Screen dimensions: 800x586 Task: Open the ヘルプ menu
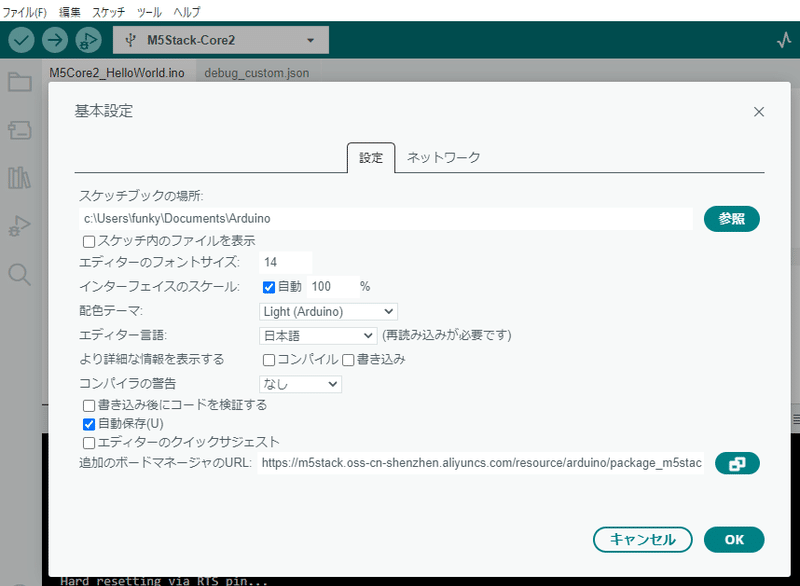187,12
